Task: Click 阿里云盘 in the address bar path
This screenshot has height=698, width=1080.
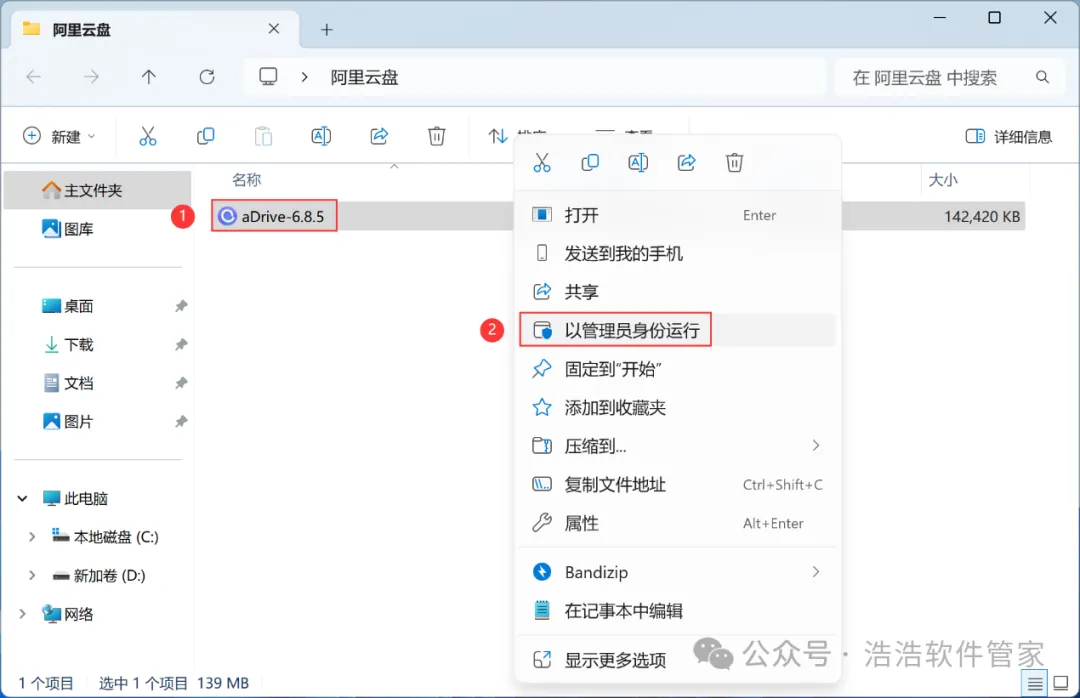Action: (x=364, y=77)
